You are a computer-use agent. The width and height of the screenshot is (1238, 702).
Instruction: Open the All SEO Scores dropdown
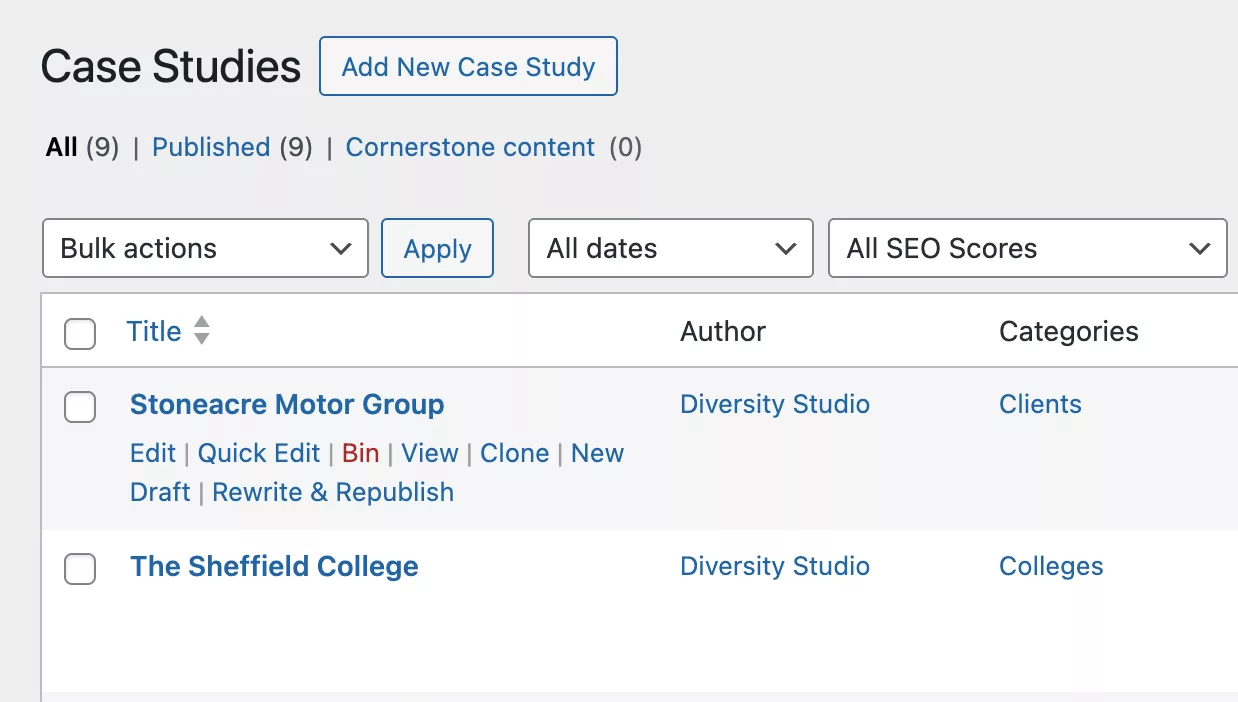(x=1027, y=248)
